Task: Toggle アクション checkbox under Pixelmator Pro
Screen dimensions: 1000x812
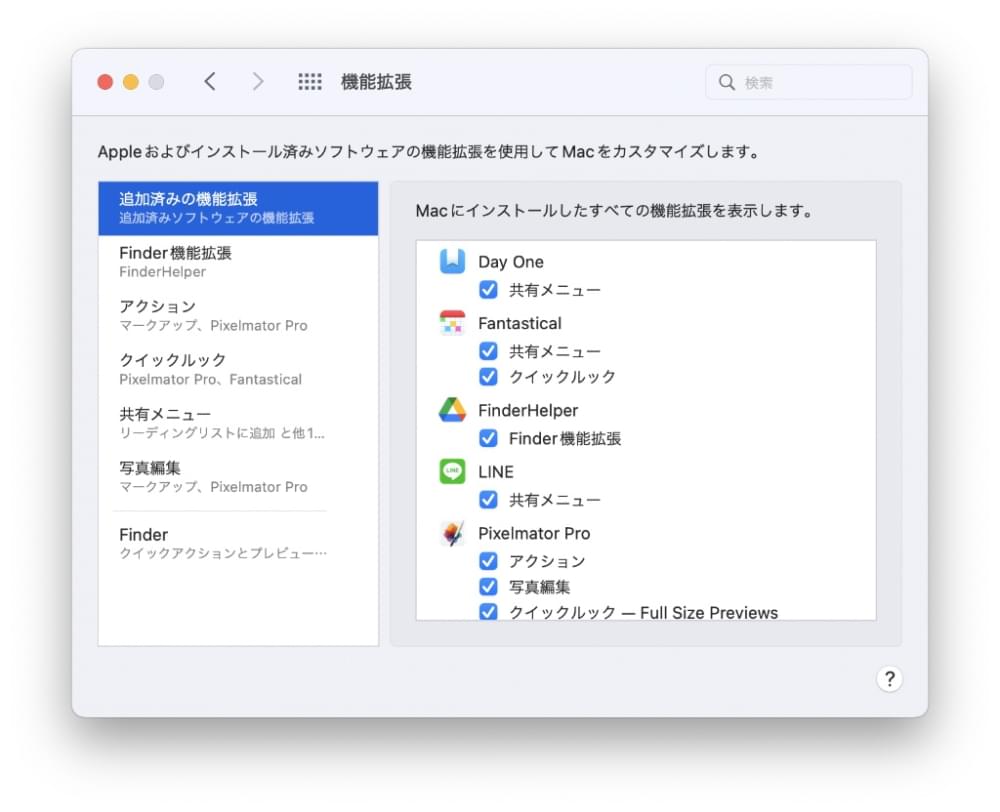Action: pyautogui.click(x=488, y=561)
